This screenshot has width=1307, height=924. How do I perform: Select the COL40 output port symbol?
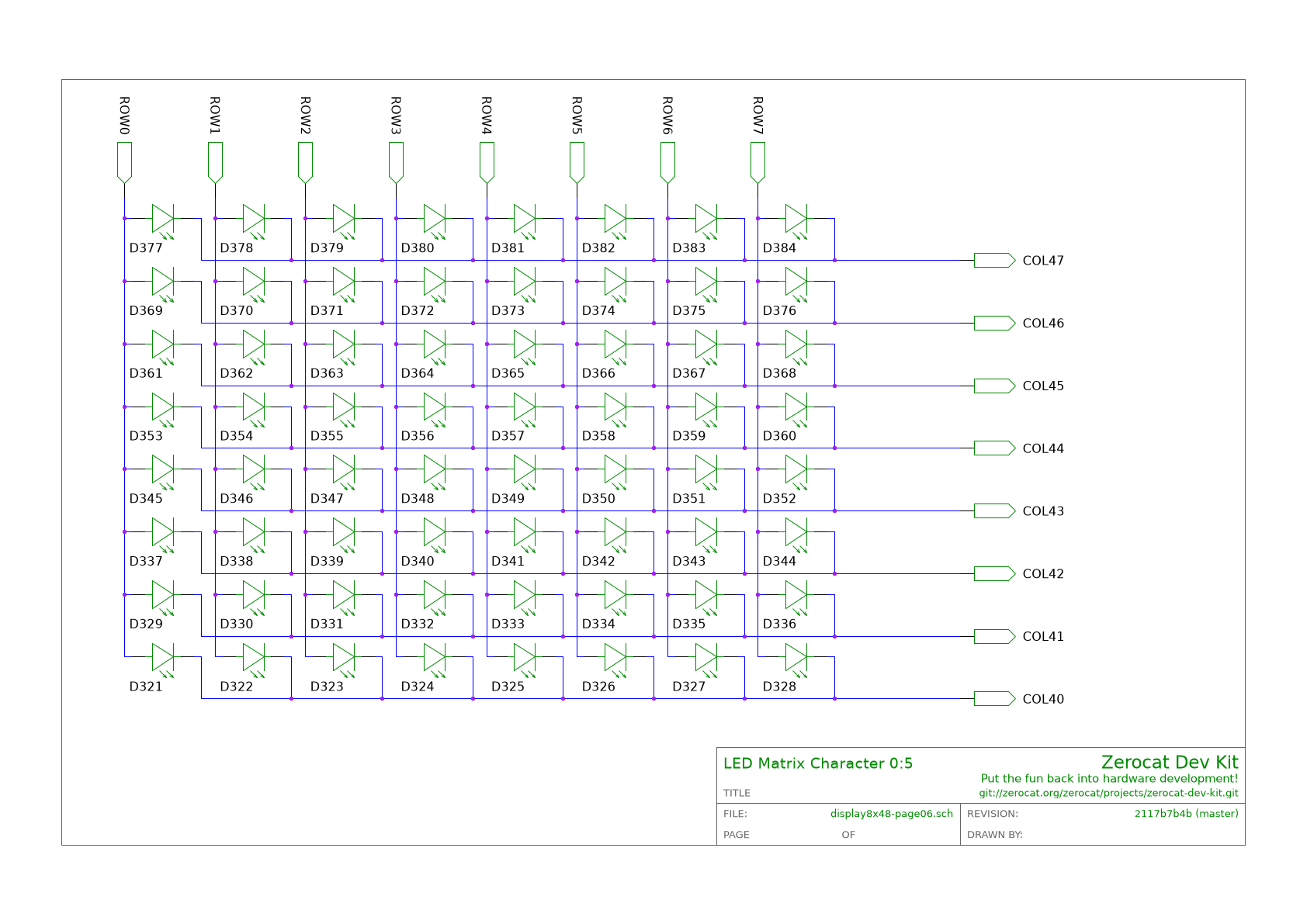(x=994, y=699)
